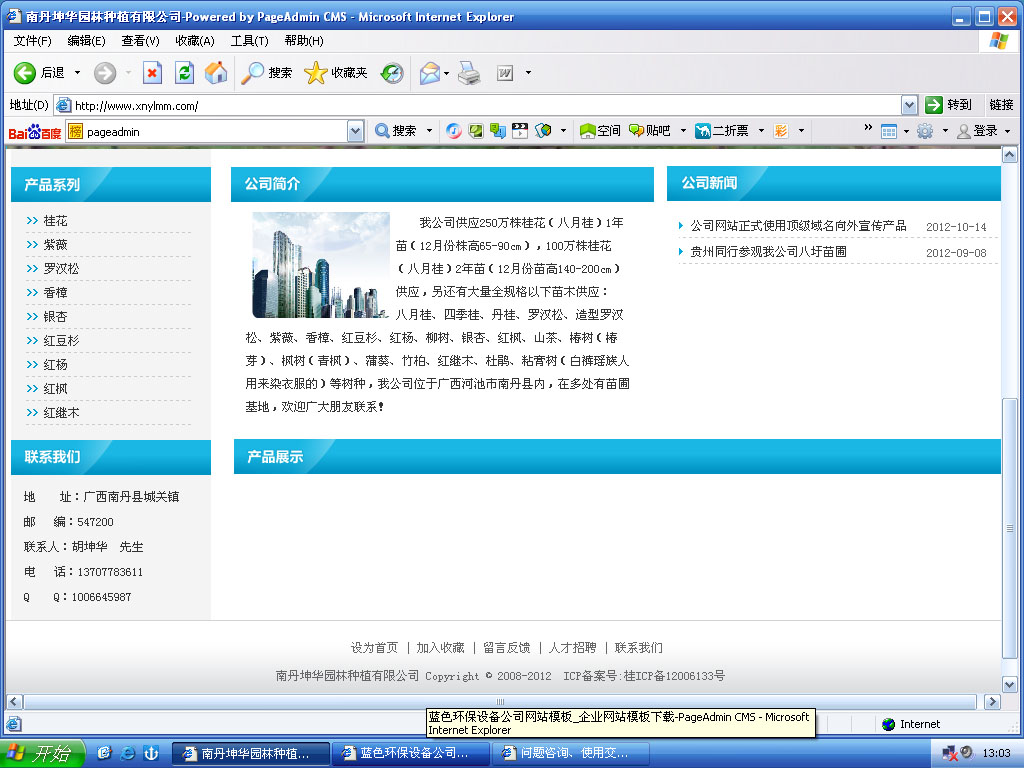
Task: Stop page loading with red X icon
Action: [x=152, y=73]
